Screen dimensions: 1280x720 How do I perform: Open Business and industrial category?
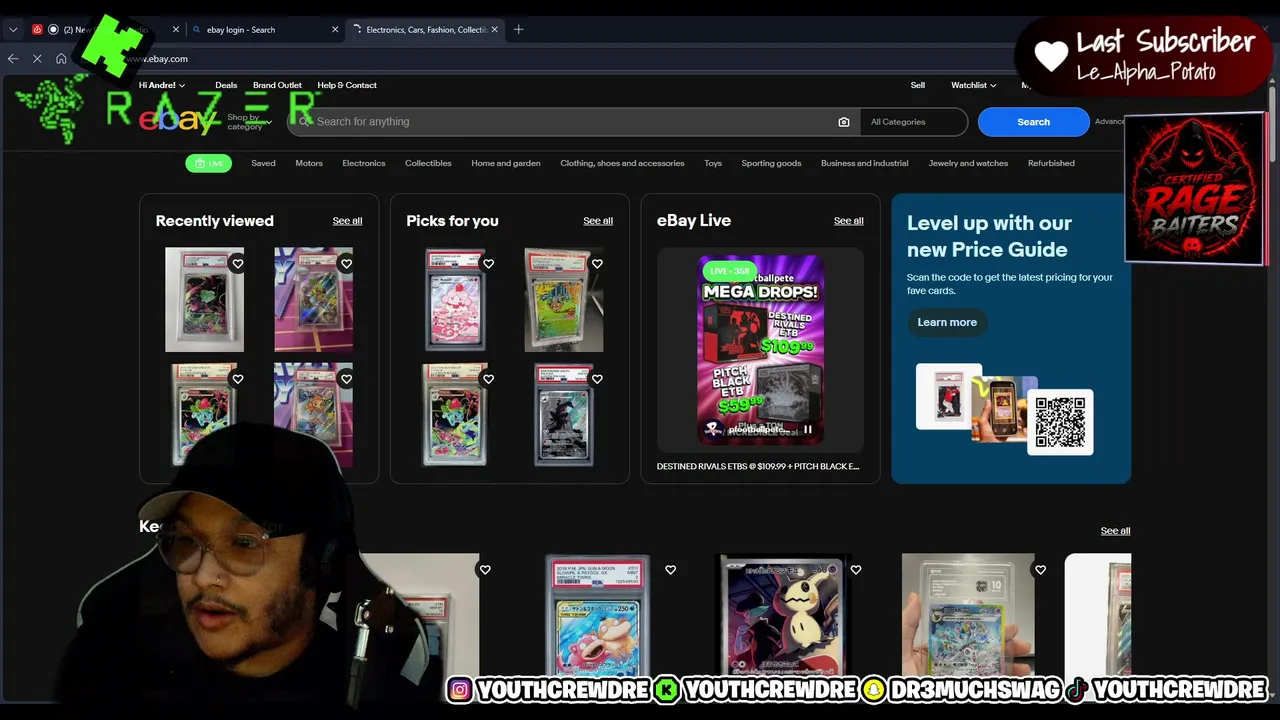coord(865,163)
